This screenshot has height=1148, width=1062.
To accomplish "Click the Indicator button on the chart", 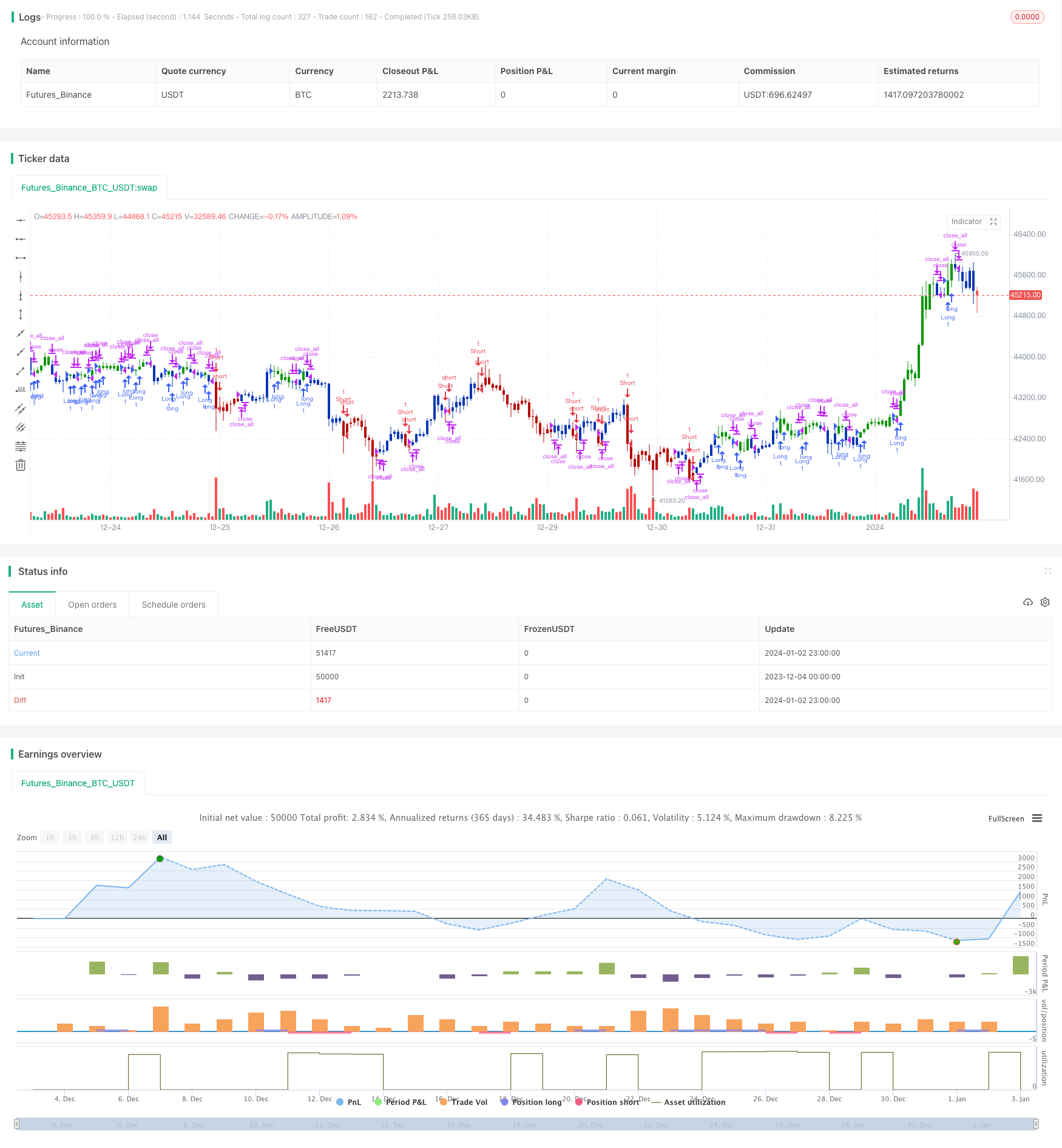I will coord(966,222).
